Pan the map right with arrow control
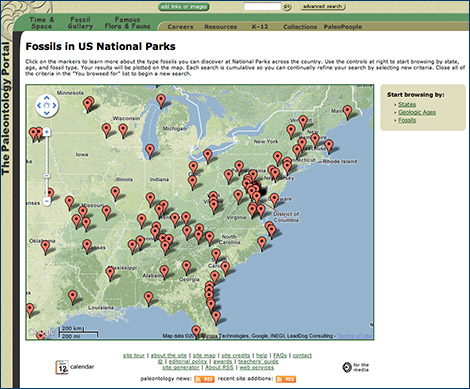 tap(54, 106)
